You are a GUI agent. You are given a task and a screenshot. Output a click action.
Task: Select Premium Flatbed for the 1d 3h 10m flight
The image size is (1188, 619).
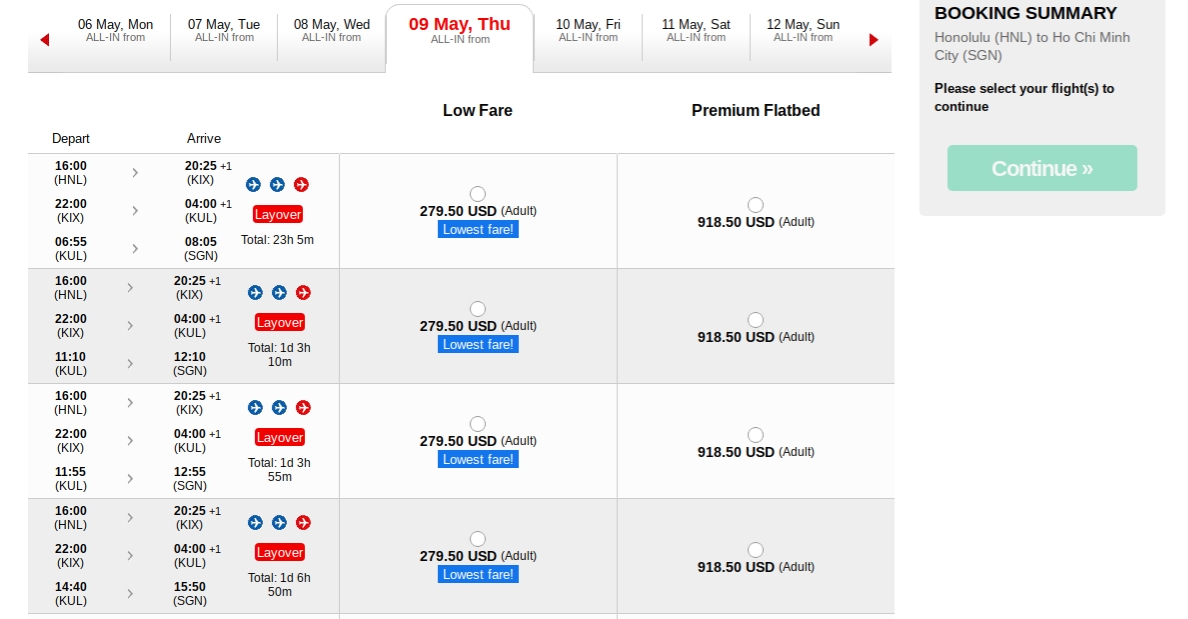pyautogui.click(x=755, y=320)
